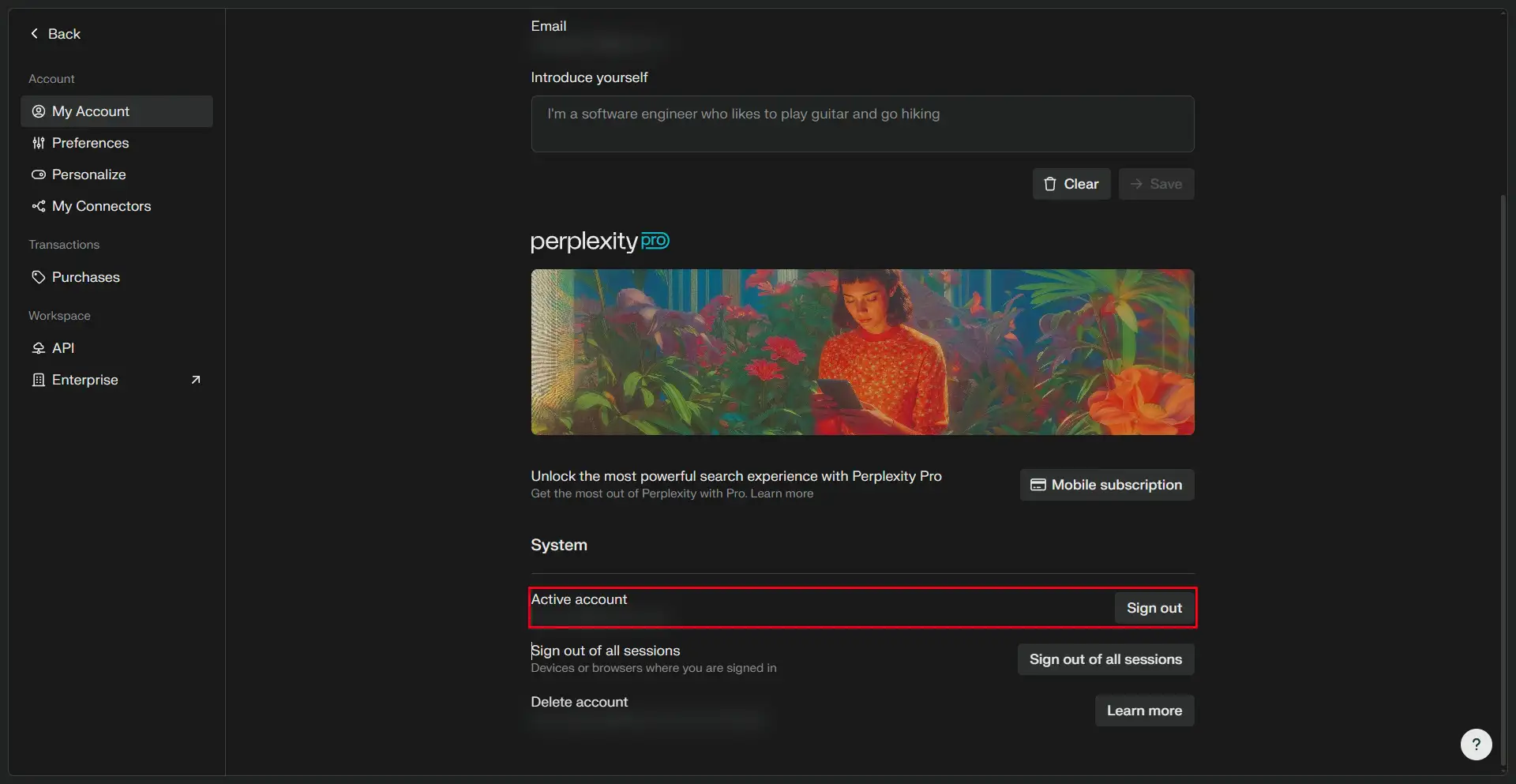This screenshot has height=784, width=1516.
Task: Open the API workspace section
Action: pos(117,348)
